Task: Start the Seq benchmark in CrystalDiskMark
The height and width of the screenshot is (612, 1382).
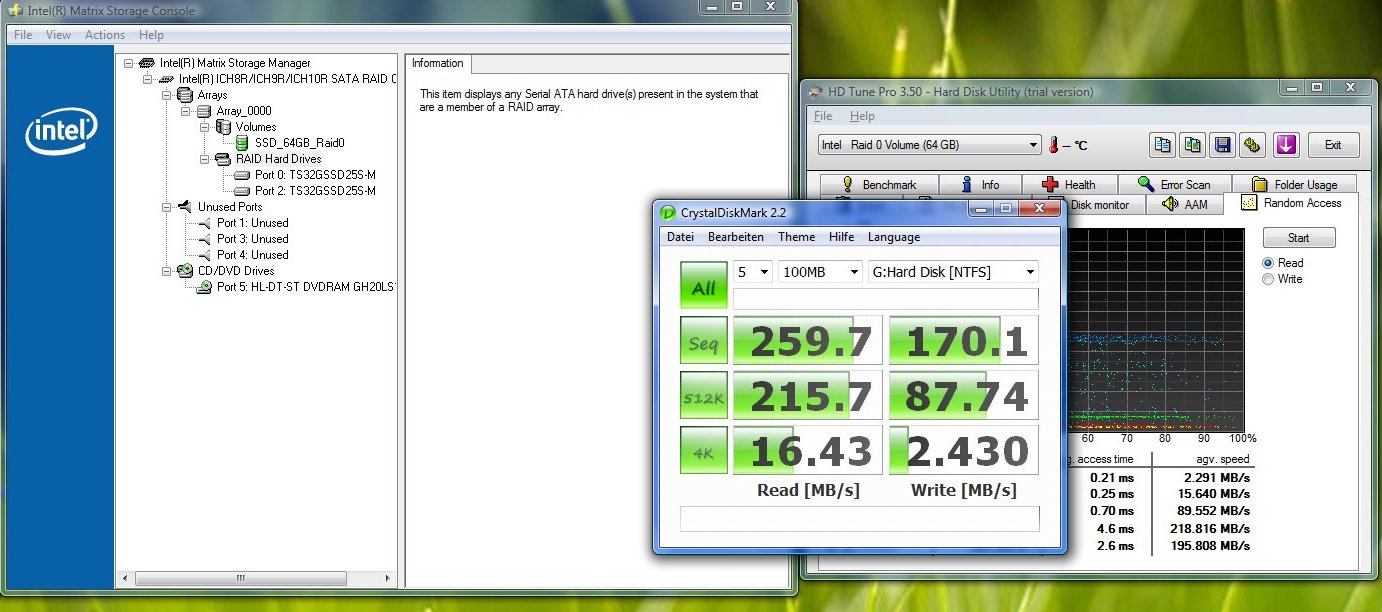Action: point(704,341)
